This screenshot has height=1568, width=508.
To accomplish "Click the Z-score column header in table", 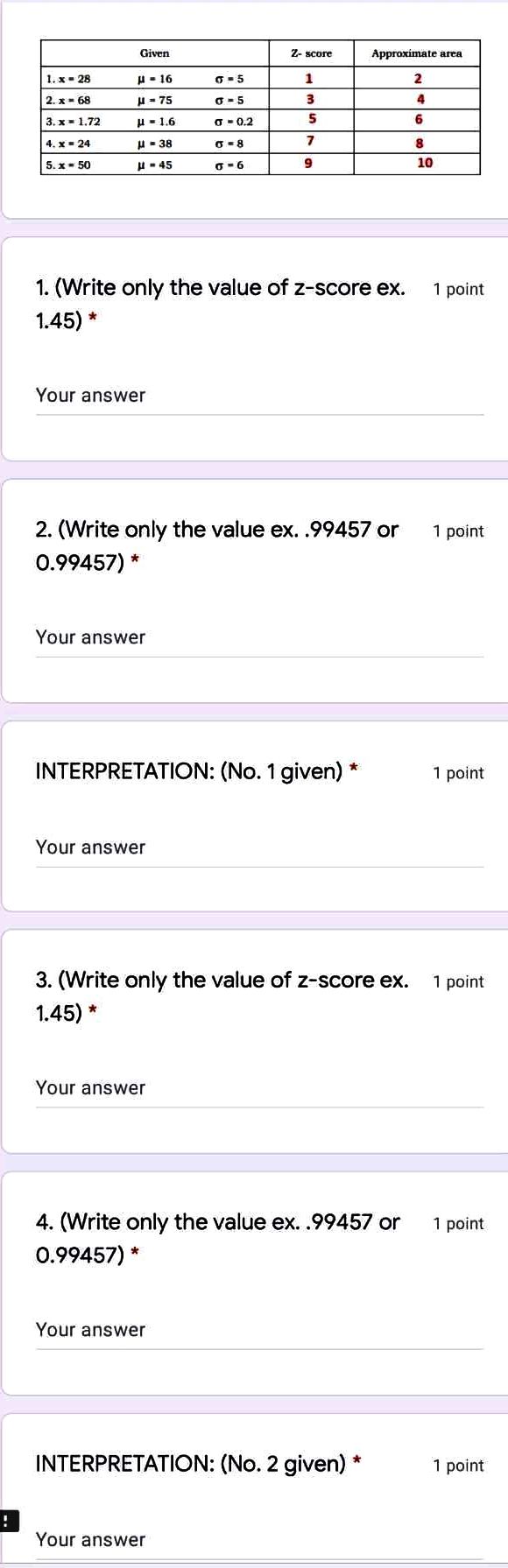I will click(310, 53).
